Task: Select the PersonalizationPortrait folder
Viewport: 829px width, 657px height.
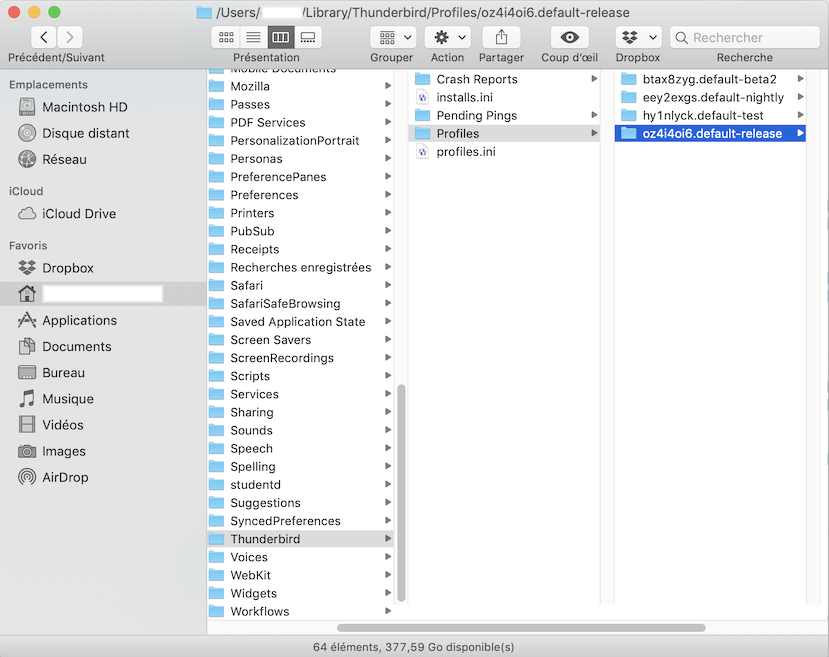Action: click(300, 141)
